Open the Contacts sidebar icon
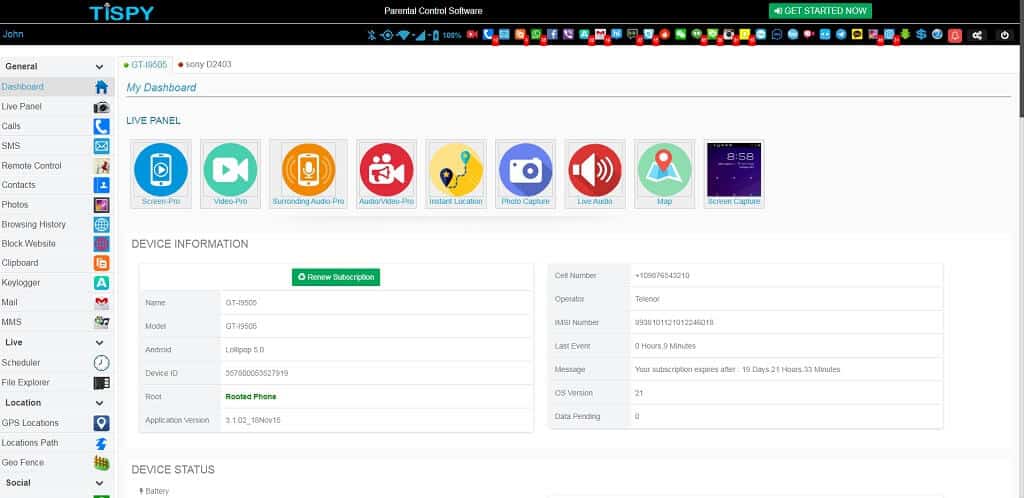 pos(101,185)
